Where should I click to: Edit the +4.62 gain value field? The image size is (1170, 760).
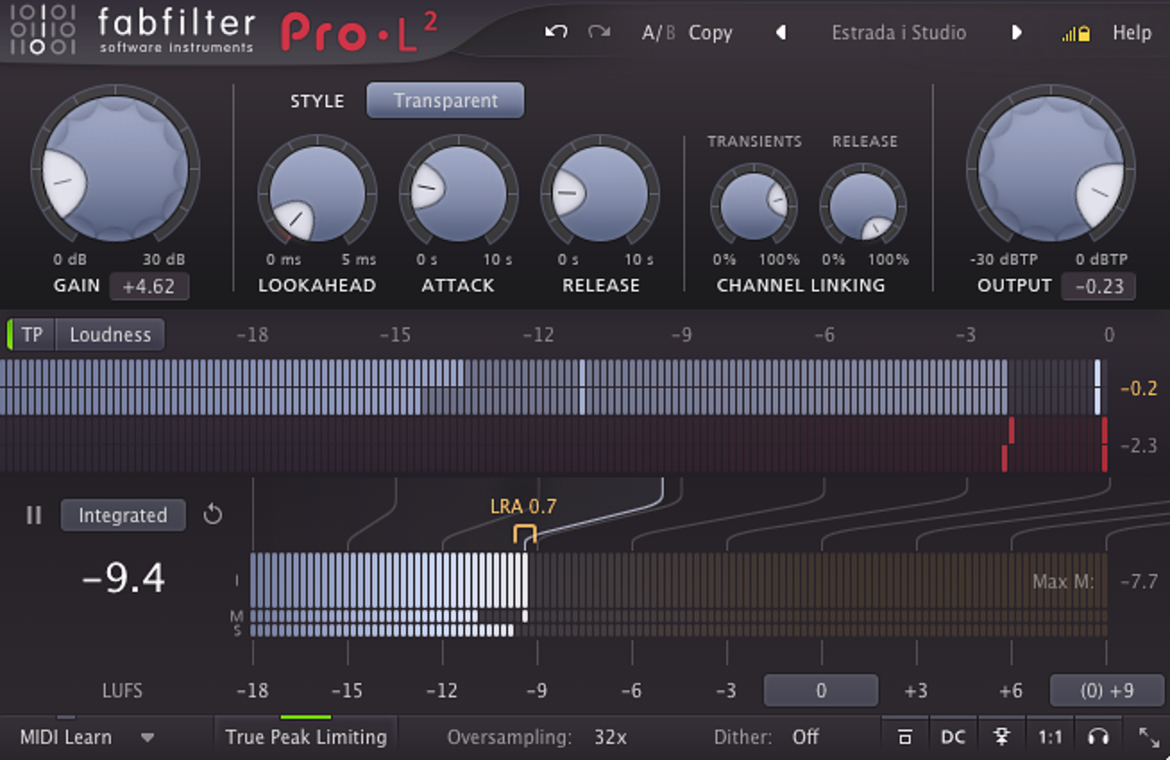click(x=148, y=286)
